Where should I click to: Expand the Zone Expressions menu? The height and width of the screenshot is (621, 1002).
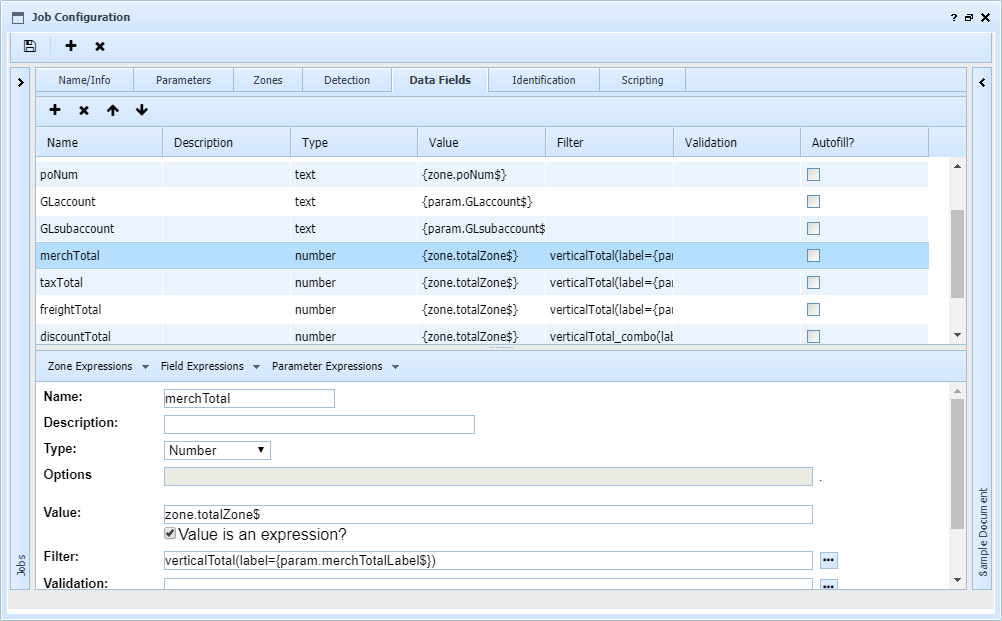pos(98,366)
